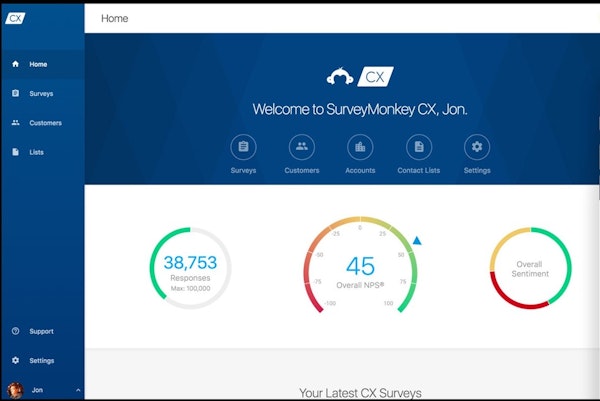Open the Accounts building icon
Image resolution: width=600 pixels, height=401 pixels.
(x=360, y=147)
